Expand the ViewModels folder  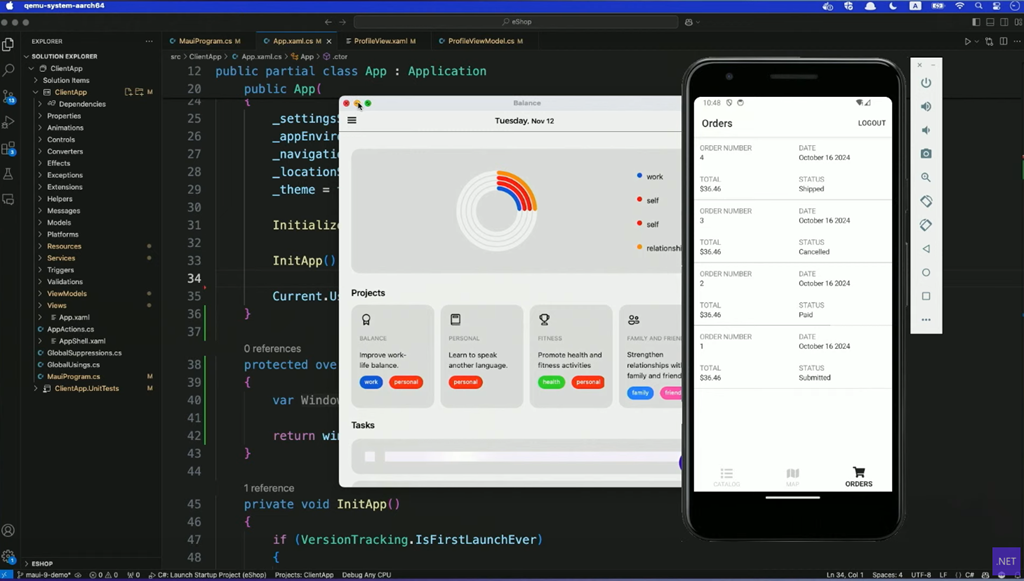point(40,294)
